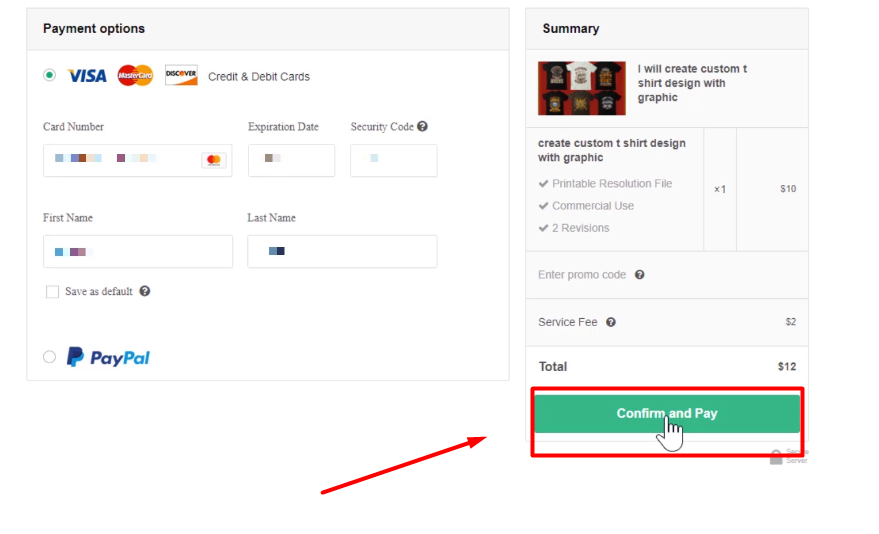Click the Service Fee help icon
The width and height of the screenshot is (879, 534).
point(611,322)
